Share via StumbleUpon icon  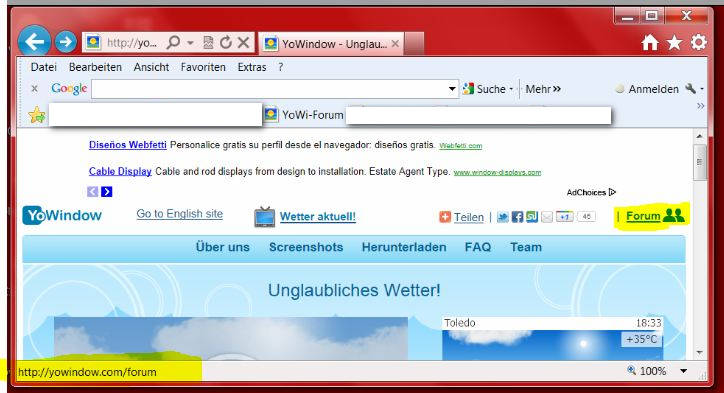pos(532,217)
